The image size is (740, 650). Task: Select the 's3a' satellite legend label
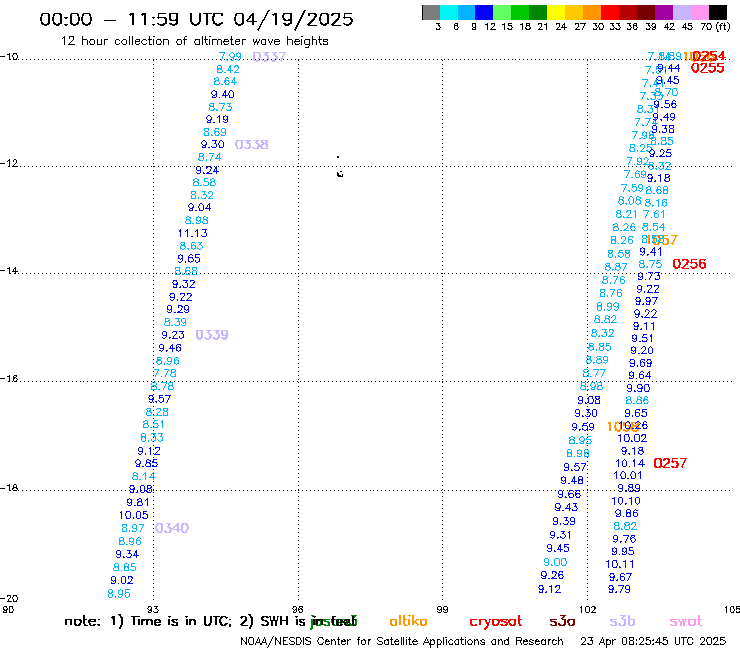click(562, 622)
